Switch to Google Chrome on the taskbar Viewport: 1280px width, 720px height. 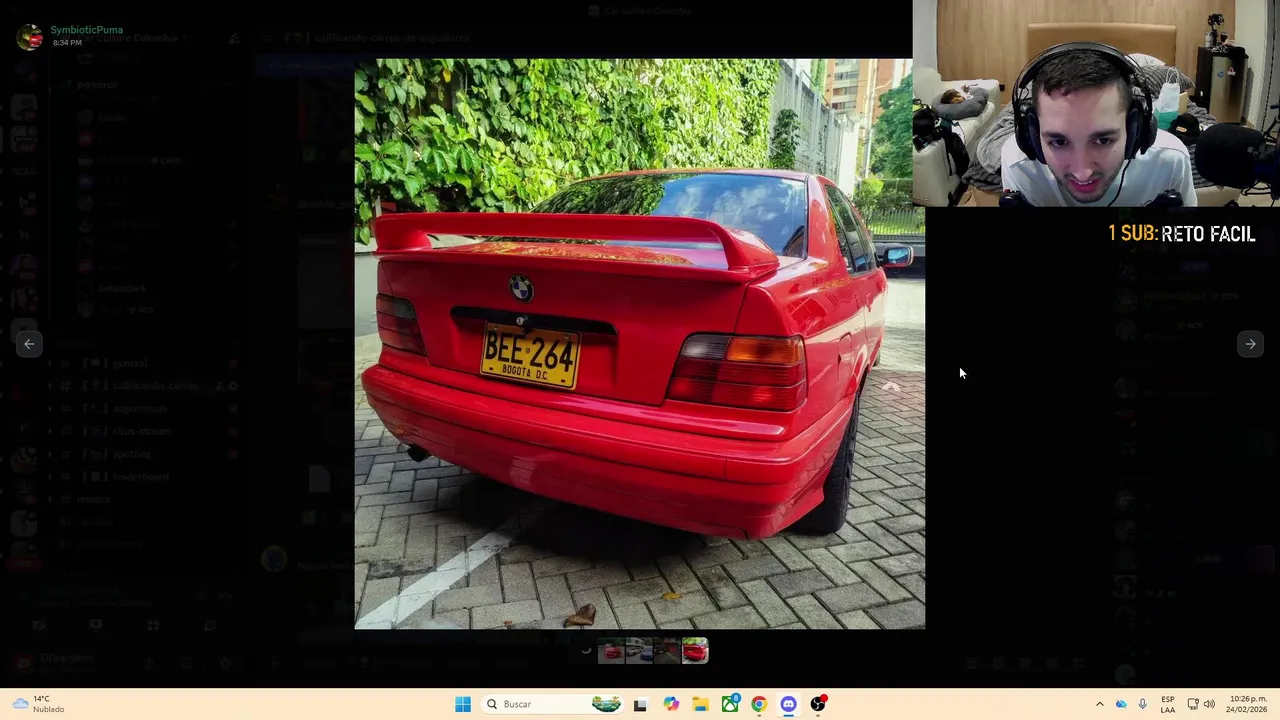click(x=759, y=704)
